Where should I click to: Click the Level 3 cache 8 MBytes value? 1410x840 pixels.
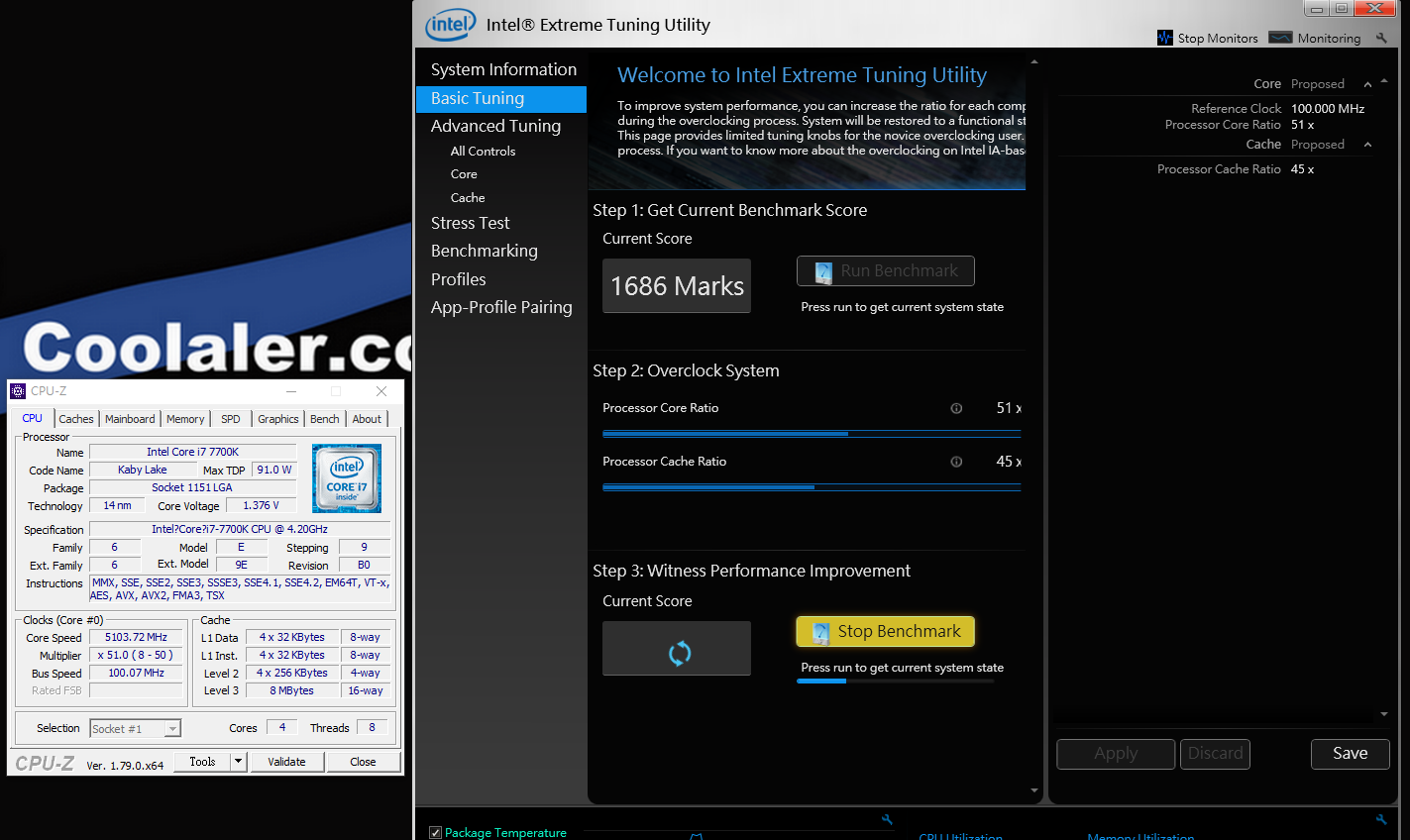(292, 691)
